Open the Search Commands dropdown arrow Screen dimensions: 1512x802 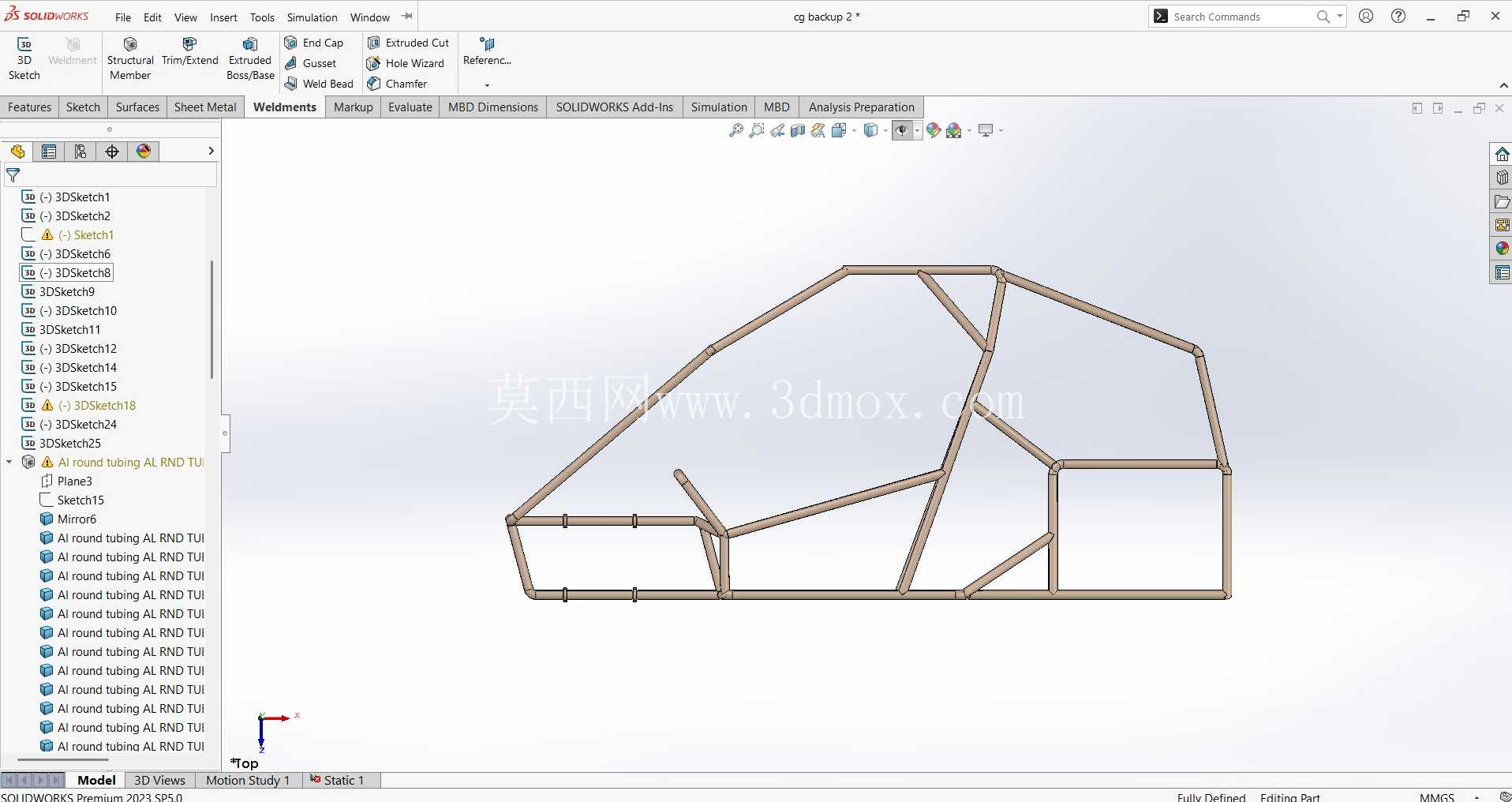coord(1340,16)
